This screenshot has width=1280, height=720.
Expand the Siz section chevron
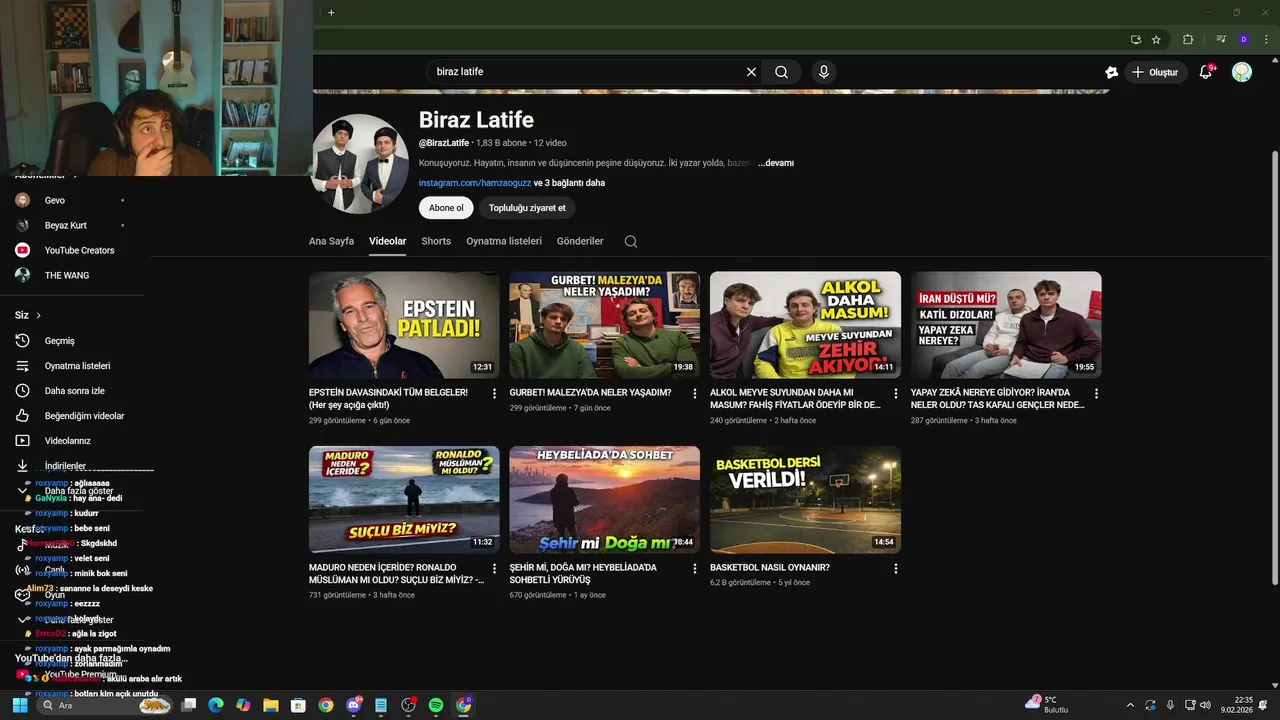pos(39,316)
